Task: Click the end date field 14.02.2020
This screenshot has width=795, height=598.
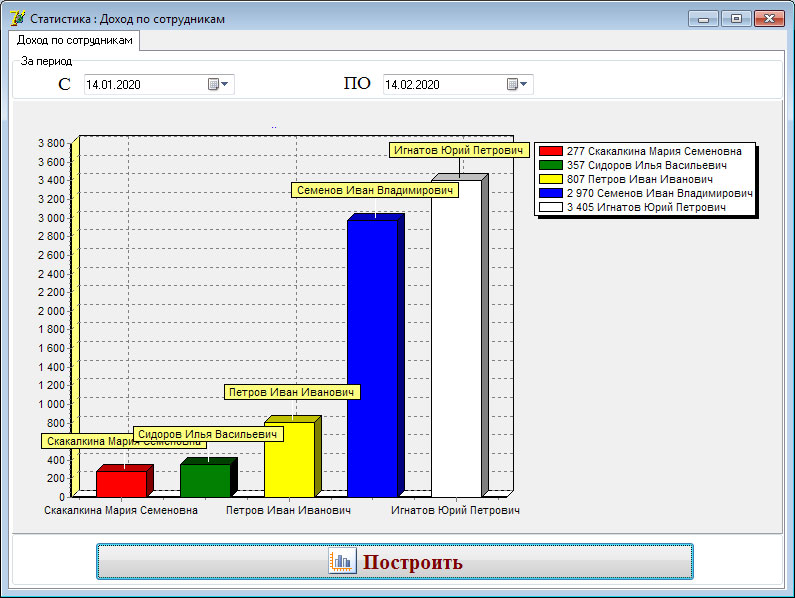Action: pos(443,85)
